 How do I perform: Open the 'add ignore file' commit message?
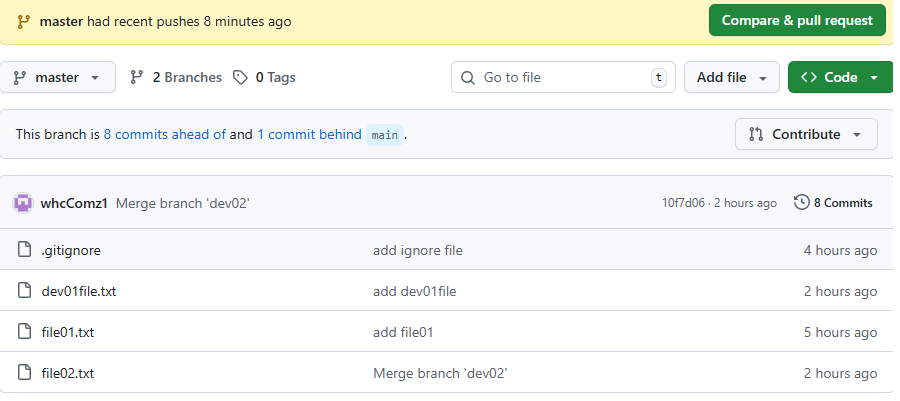418,251
